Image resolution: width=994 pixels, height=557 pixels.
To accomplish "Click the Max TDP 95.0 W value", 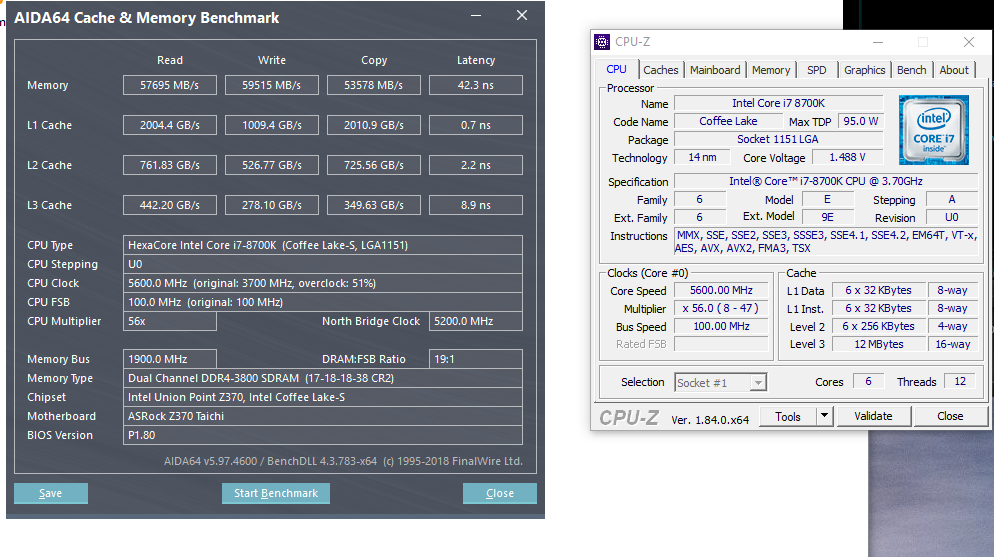I will 860,121.
